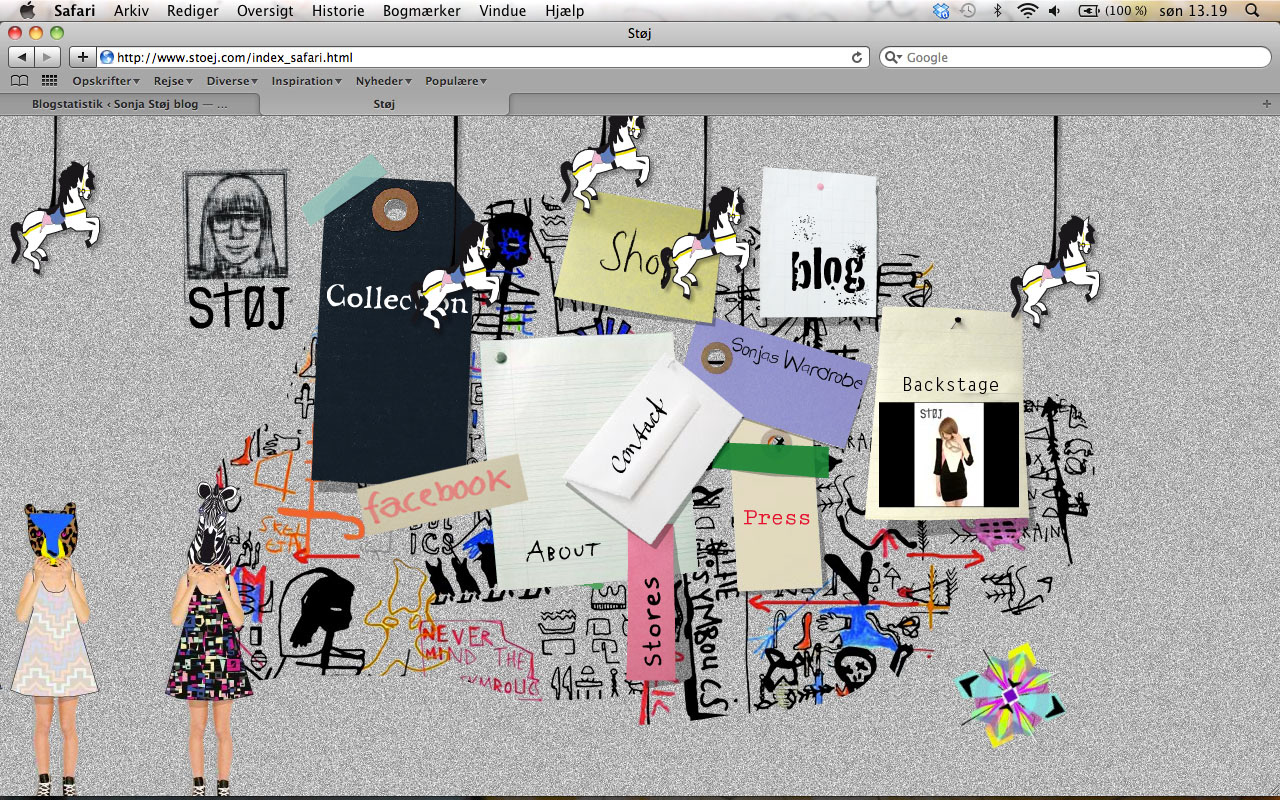The width and height of the screenshot is (1280, 800).
Task: Open the Rediger menu
Action: point(193,11)
